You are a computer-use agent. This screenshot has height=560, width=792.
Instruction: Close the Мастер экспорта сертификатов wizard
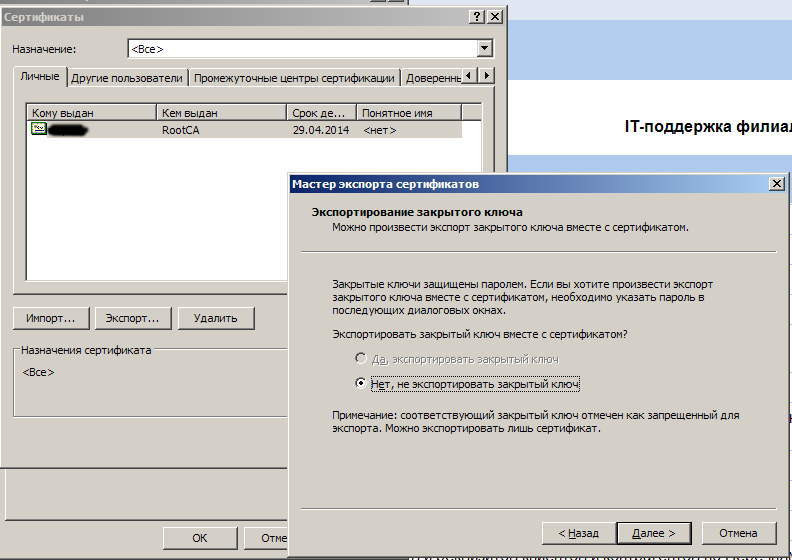coord(776,184)
